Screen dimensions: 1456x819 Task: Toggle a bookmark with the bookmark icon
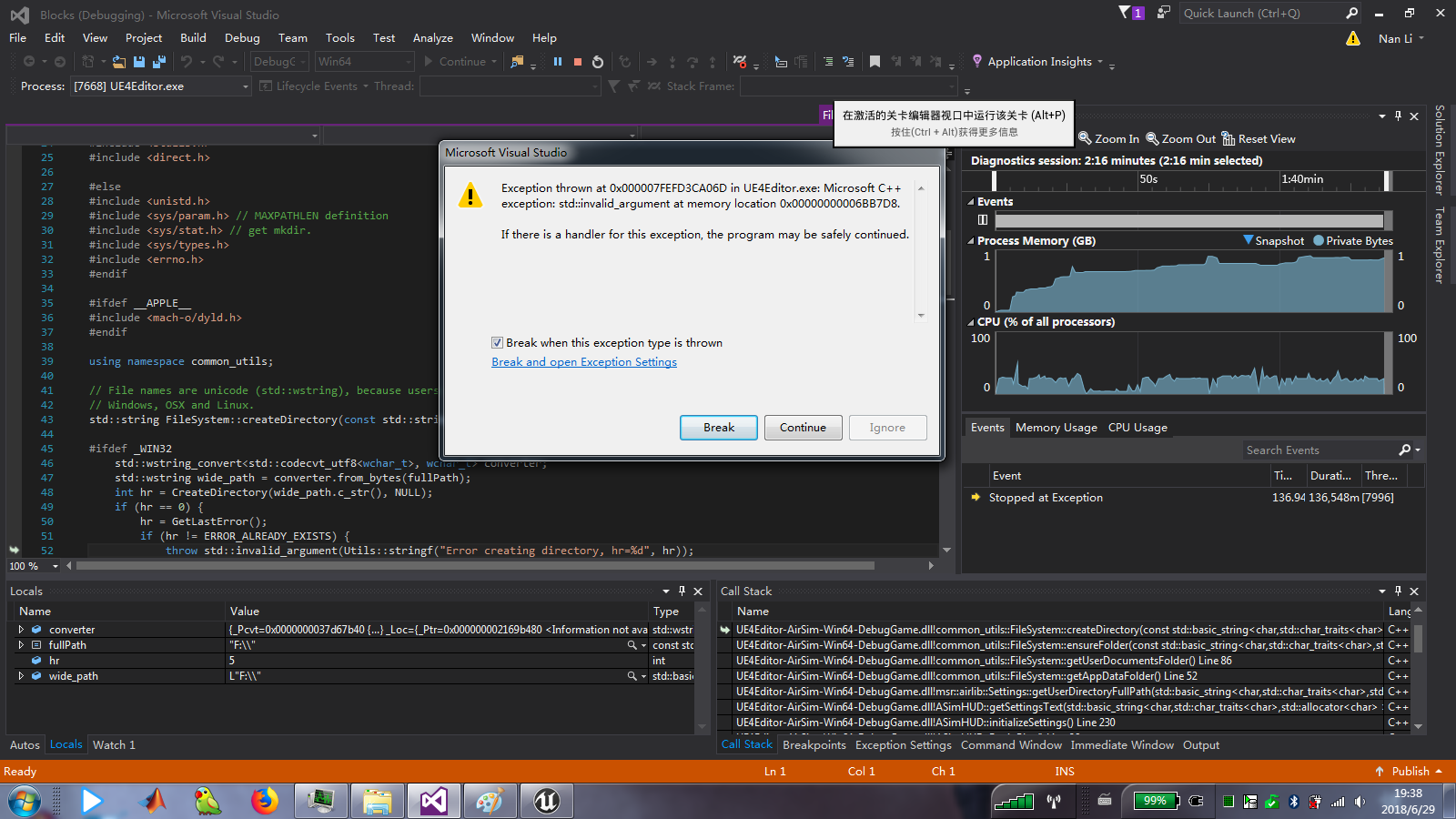coord(875,61)
